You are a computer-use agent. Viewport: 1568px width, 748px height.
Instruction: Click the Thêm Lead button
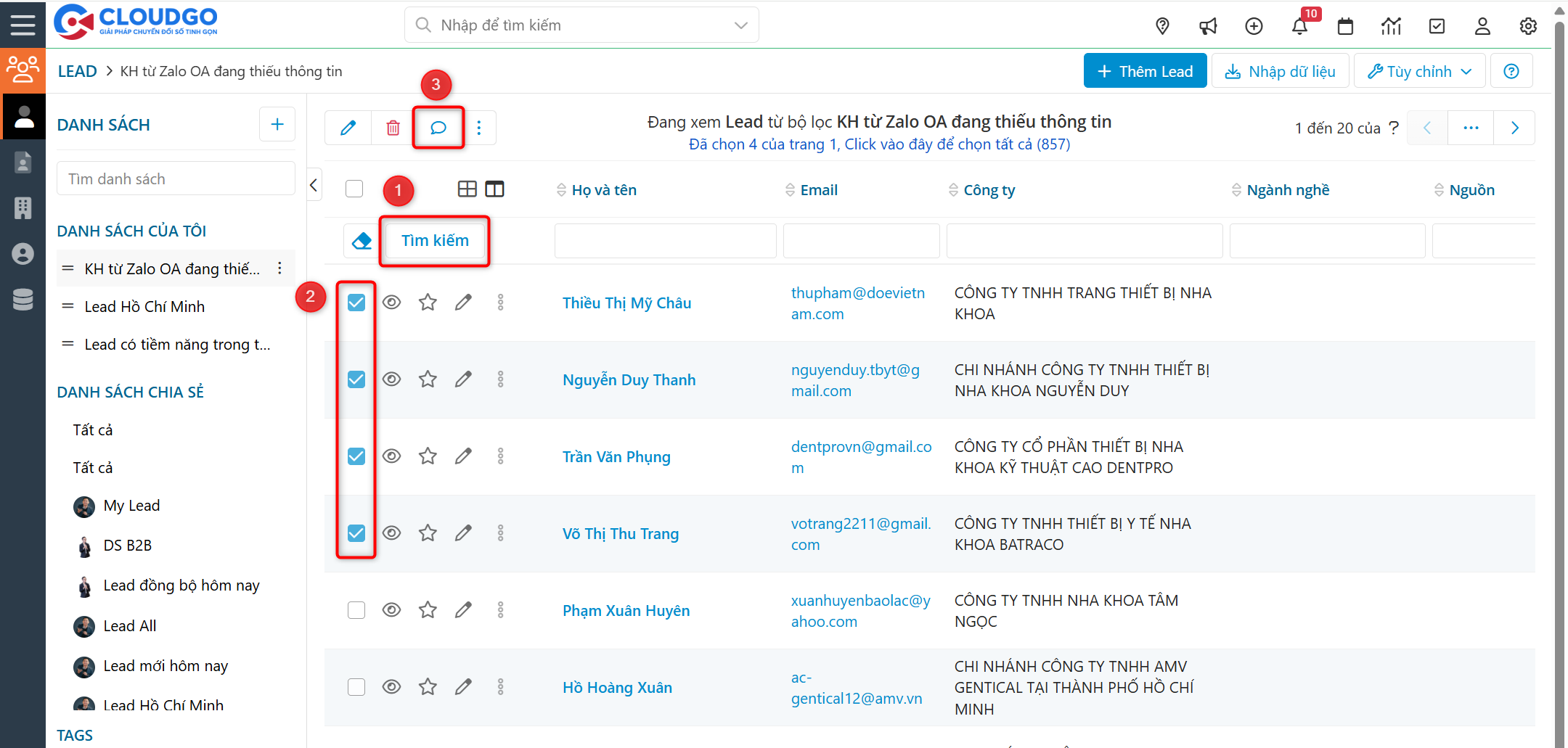tap(1145, 71)
